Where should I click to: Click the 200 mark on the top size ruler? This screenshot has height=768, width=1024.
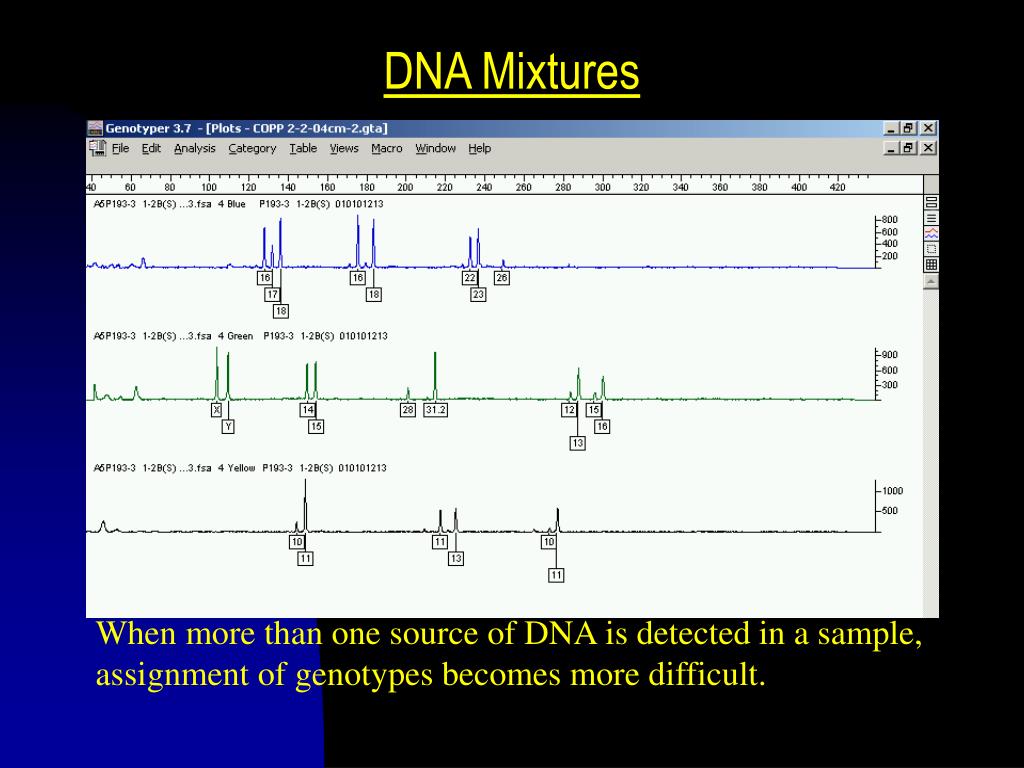tap(405, 187)
